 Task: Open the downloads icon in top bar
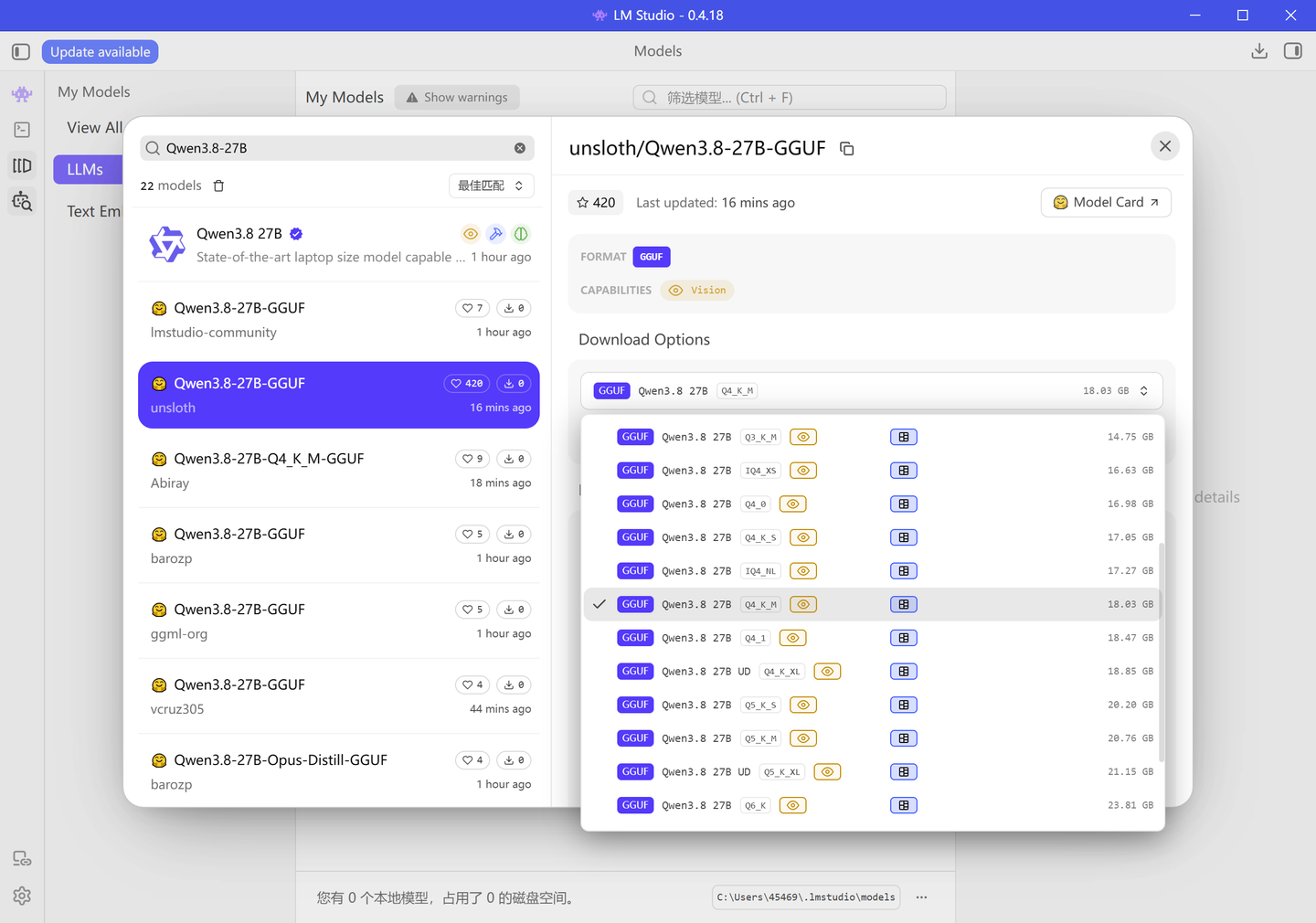[x=1259, y=51]
